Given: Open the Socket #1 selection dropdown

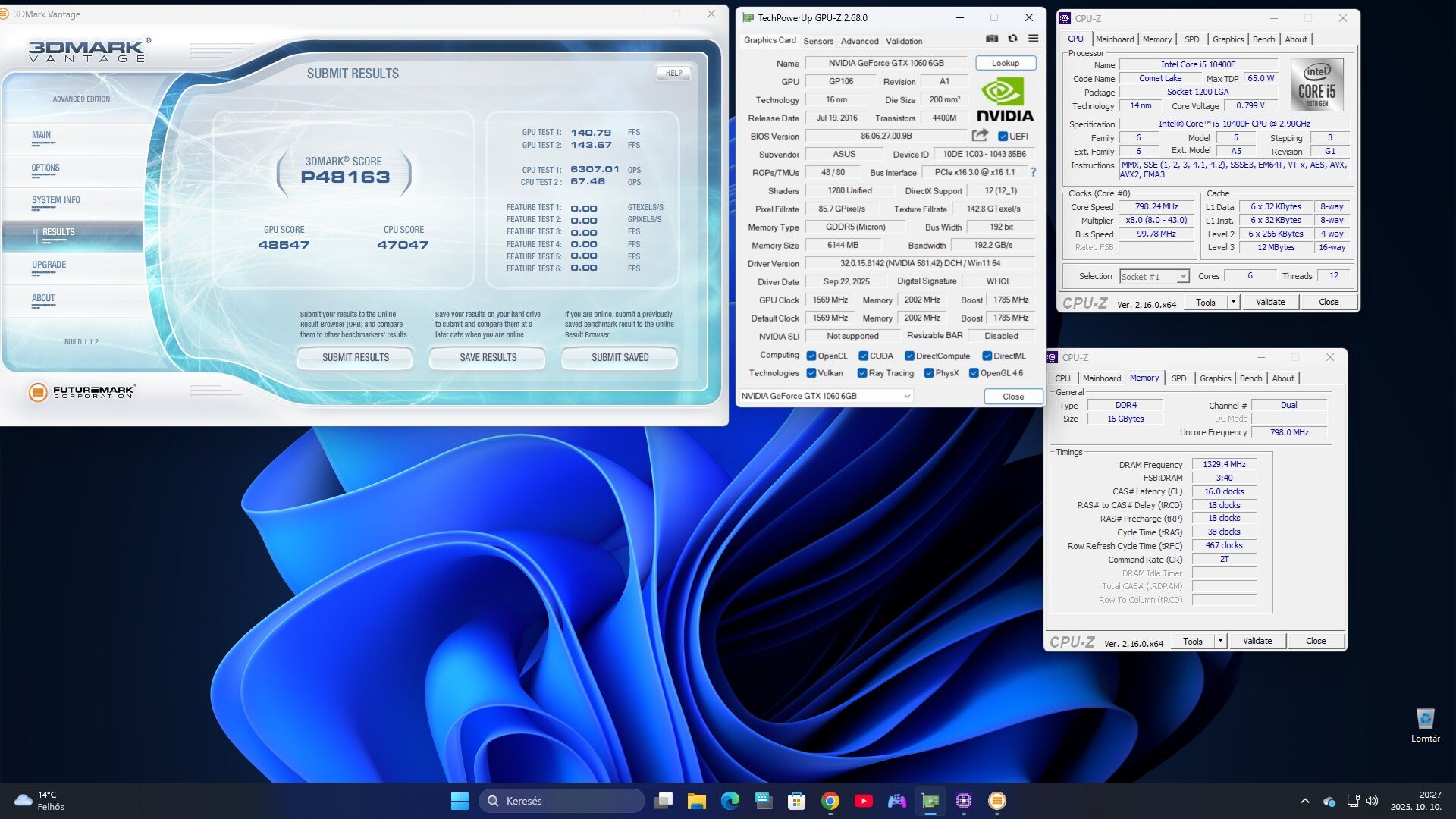Looking at the screenshot, I should [x=1182, y=277].
